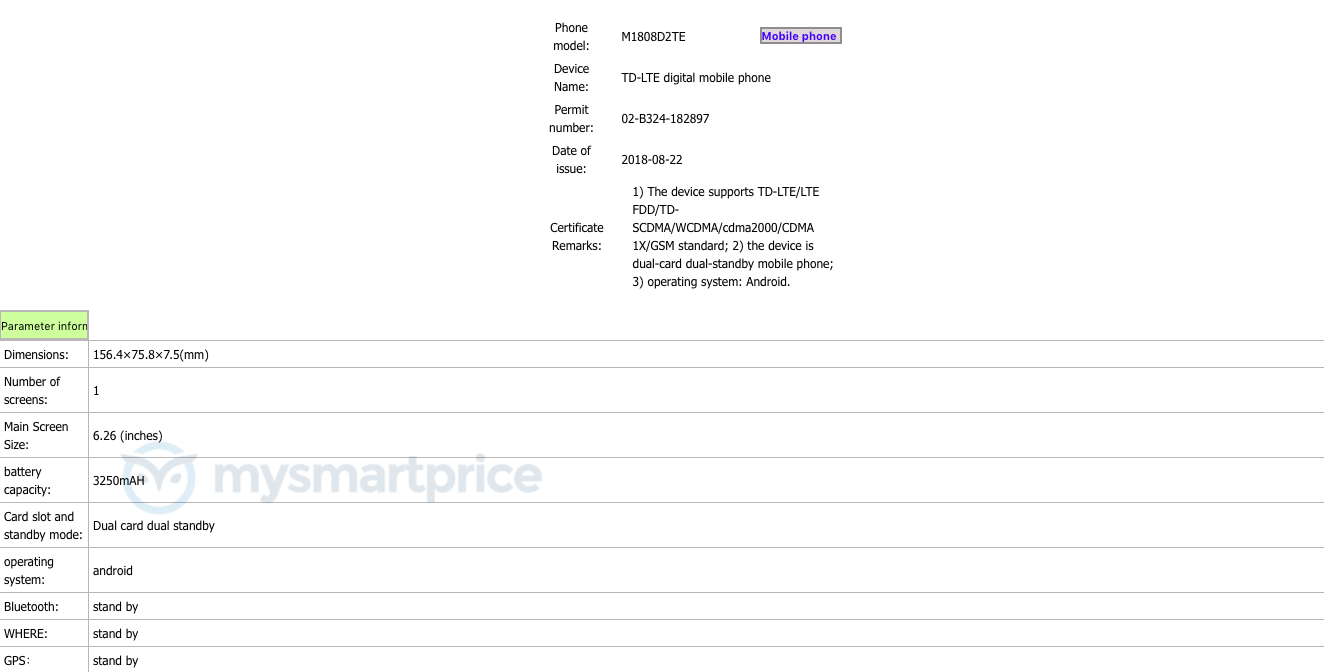The height and width of the screenshot is (672, 1324).
Task: Select 'stand by' value in GPS row
Action: pyautogui.click(x=115, y=661)
